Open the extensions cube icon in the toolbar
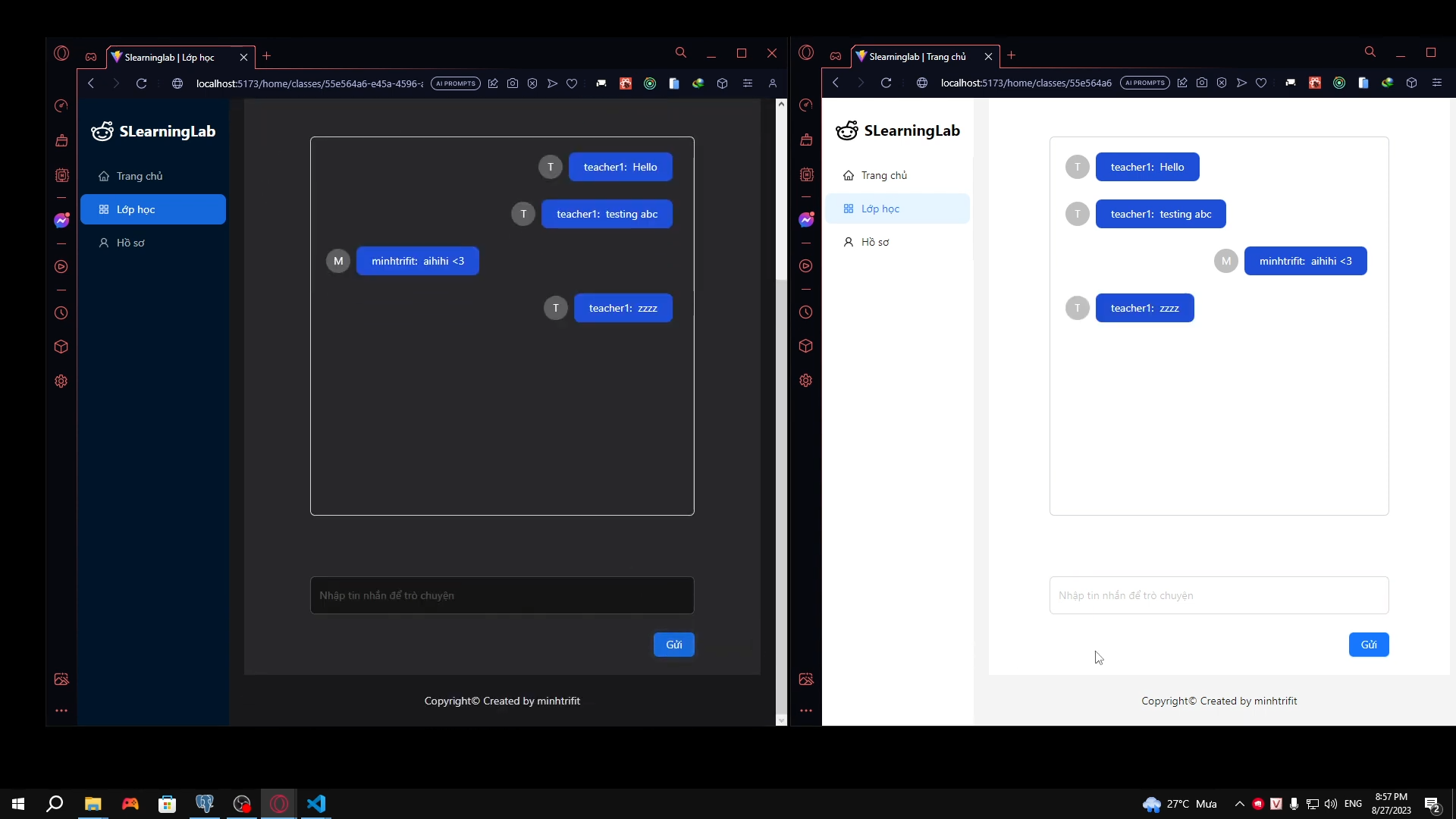 [722, 83]
